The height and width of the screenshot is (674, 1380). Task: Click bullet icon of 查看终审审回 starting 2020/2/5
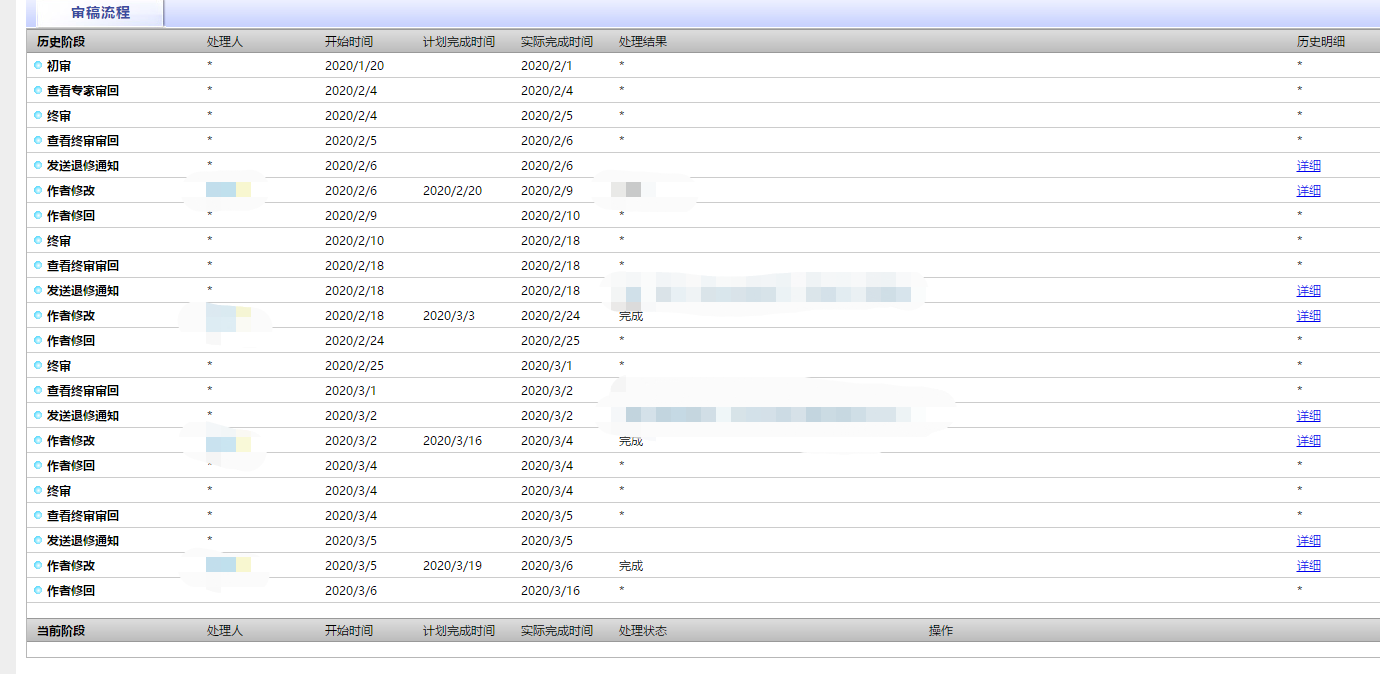click(38, 141)
